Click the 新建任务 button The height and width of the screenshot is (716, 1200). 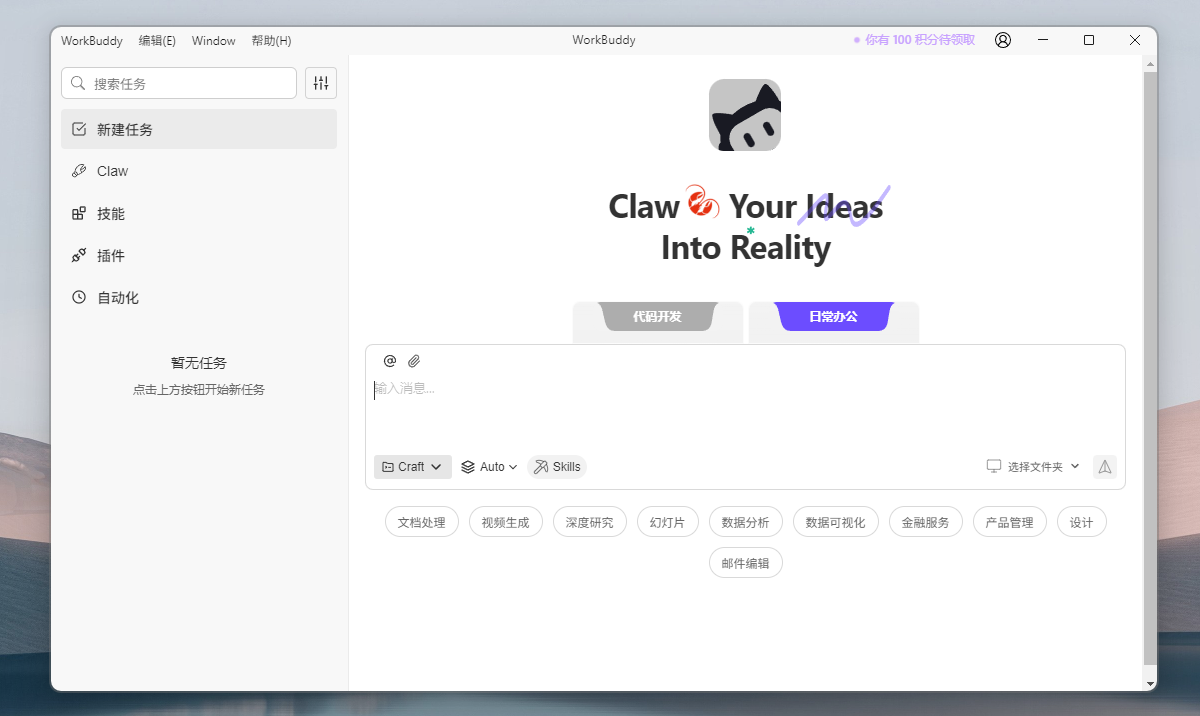pyautogui.click(x=199, y=129)
